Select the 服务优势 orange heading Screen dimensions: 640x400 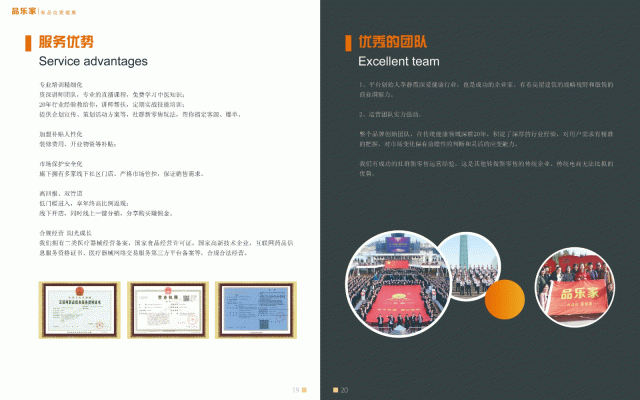point(66,42)
